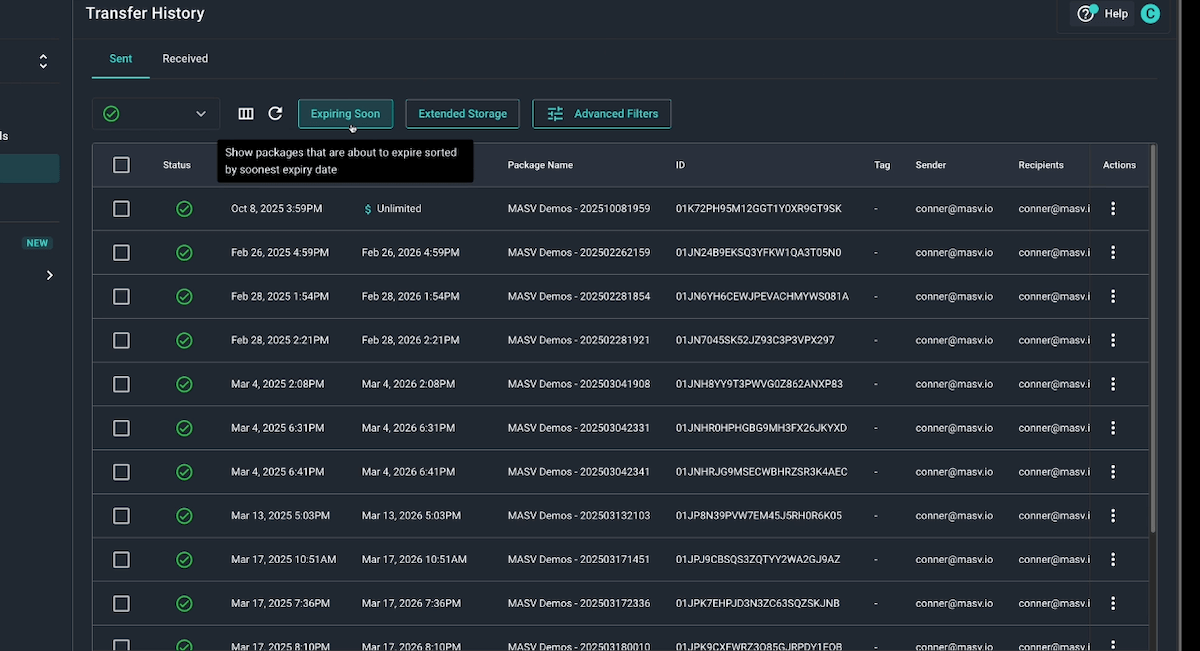
Task: Click the Unlimited expiry dollar icon
Action: (365, 208)
